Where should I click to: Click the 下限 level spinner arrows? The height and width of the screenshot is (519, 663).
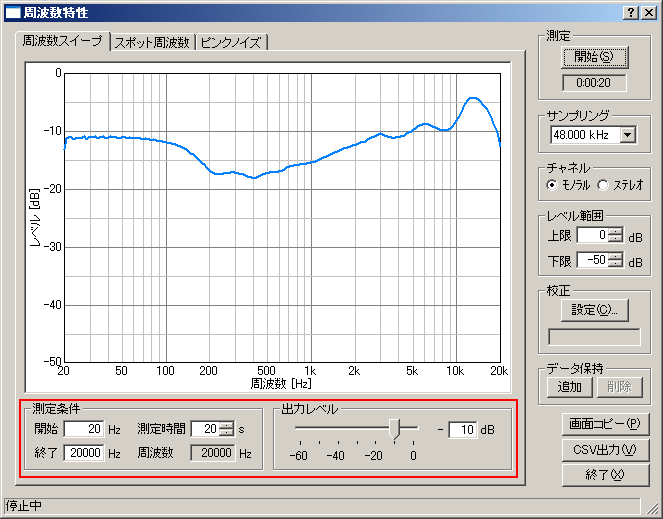coord(615,260)
